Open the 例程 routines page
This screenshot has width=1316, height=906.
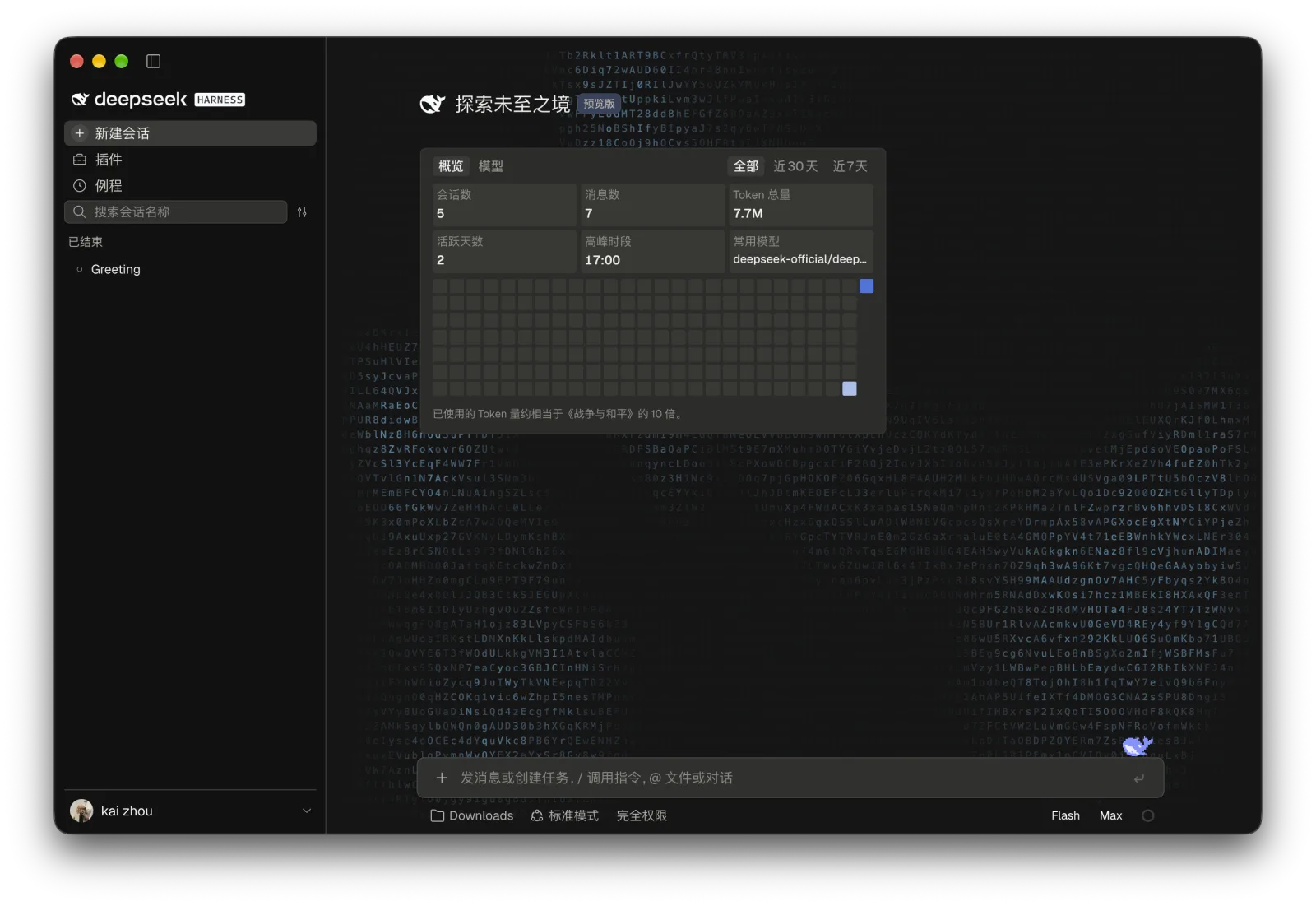click(x=190, y=186)
